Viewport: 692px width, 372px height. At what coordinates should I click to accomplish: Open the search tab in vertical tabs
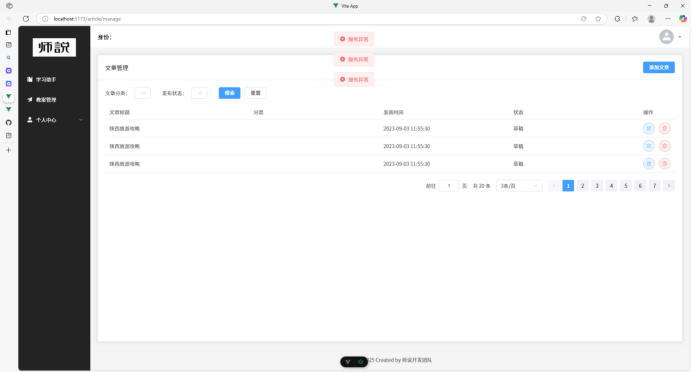(x=8, y=58)
